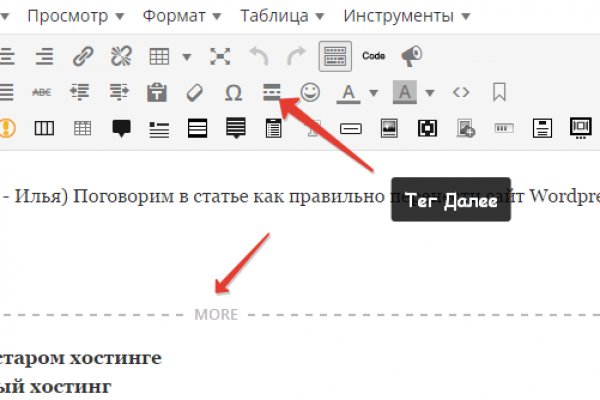600x400 pixels.
Task: Open the special character Omega icon
Action: [x=233, y=92]
